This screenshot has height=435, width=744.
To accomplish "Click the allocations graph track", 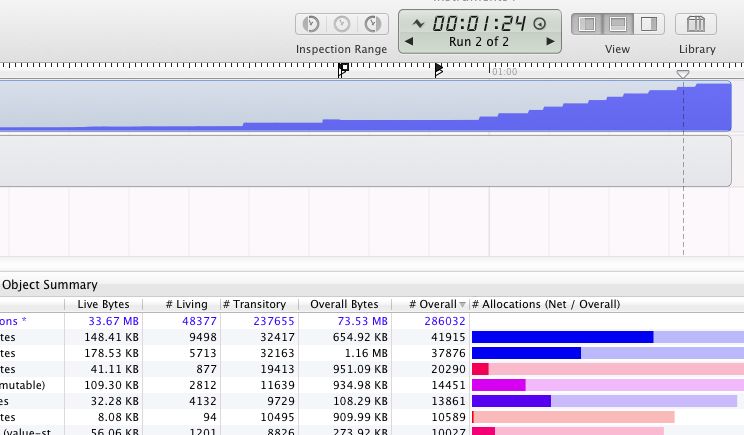I will click(365, 106).
